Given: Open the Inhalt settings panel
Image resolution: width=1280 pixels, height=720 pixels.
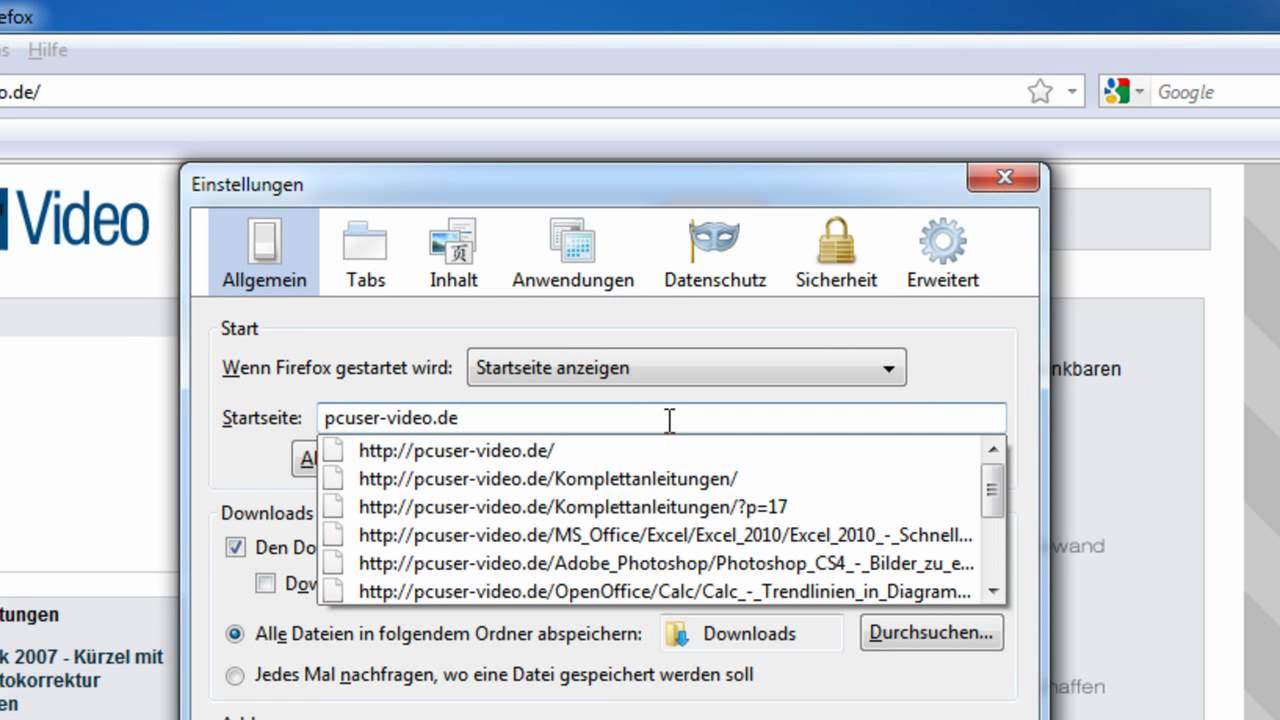Looking at the screenshot, I should [453, 252].
